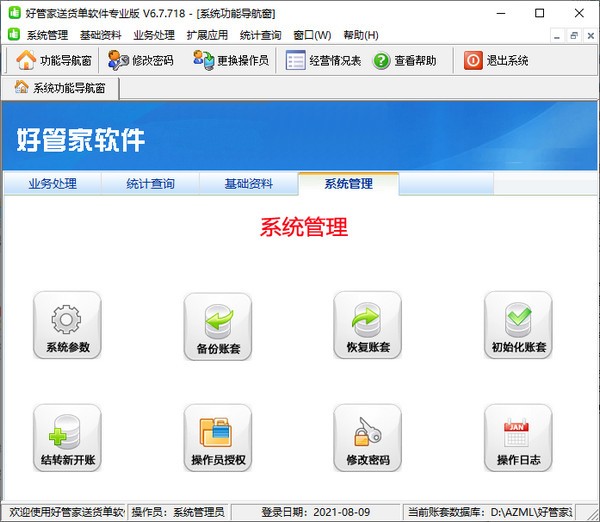The height and width of the screenshot is (522, 600).
Task: Open the 帮助(H) menu
Action: [x=361, y=35]
